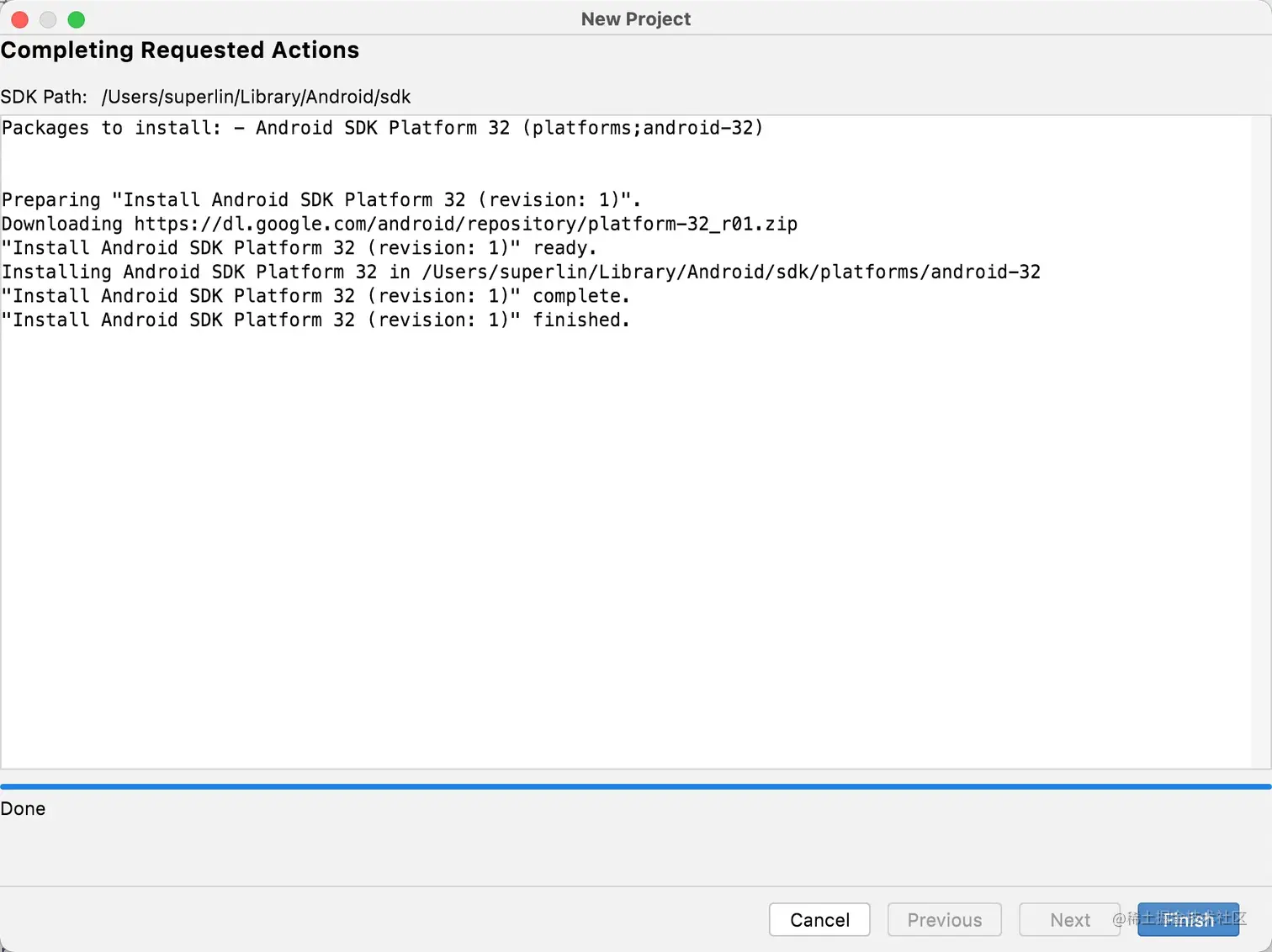Click the greyed-out Next button
This screenshot has width=1272, height=952.
1069,919
